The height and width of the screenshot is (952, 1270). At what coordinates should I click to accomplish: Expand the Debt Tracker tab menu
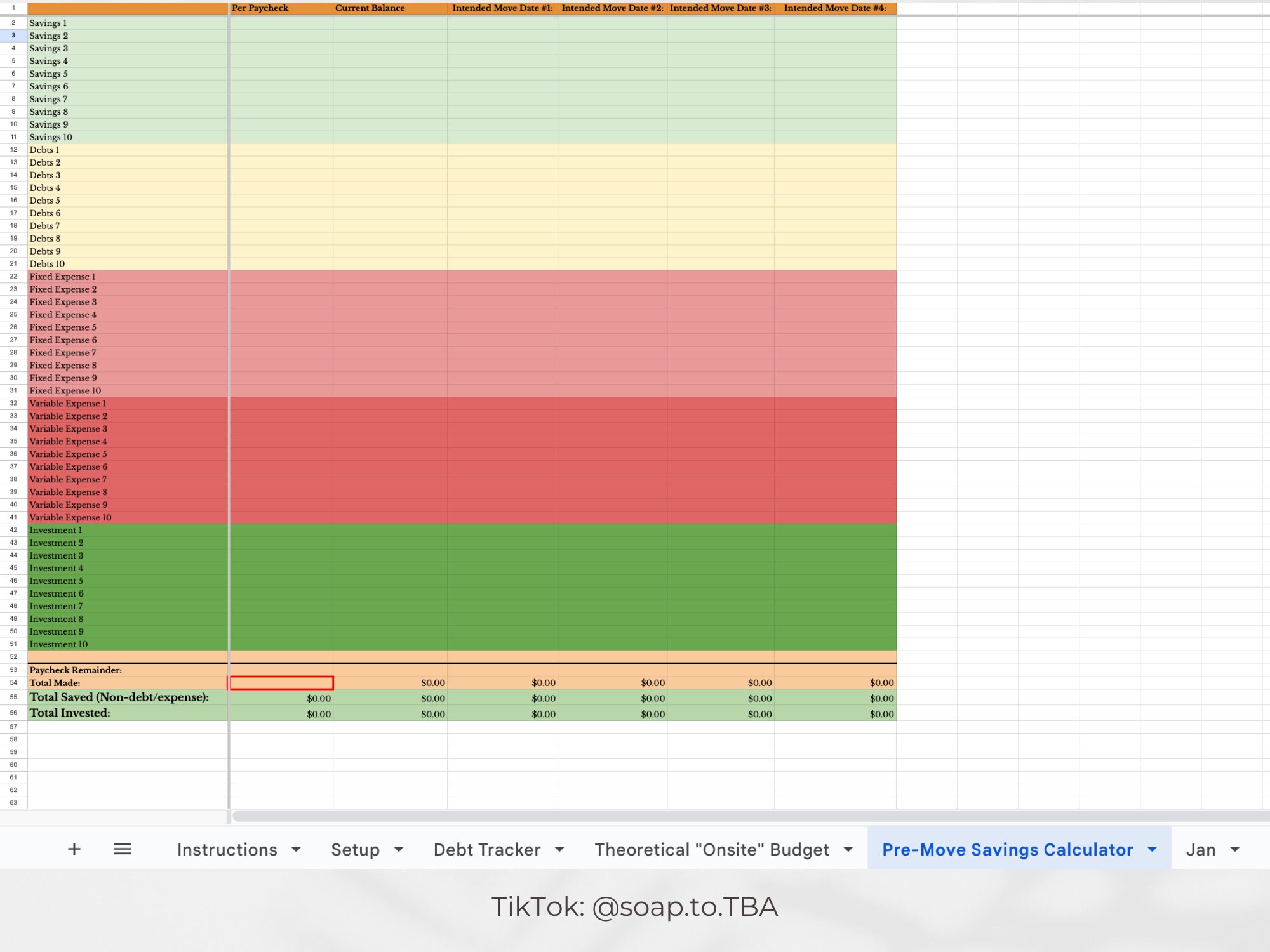pyautogui.click(x=559, y=849)
